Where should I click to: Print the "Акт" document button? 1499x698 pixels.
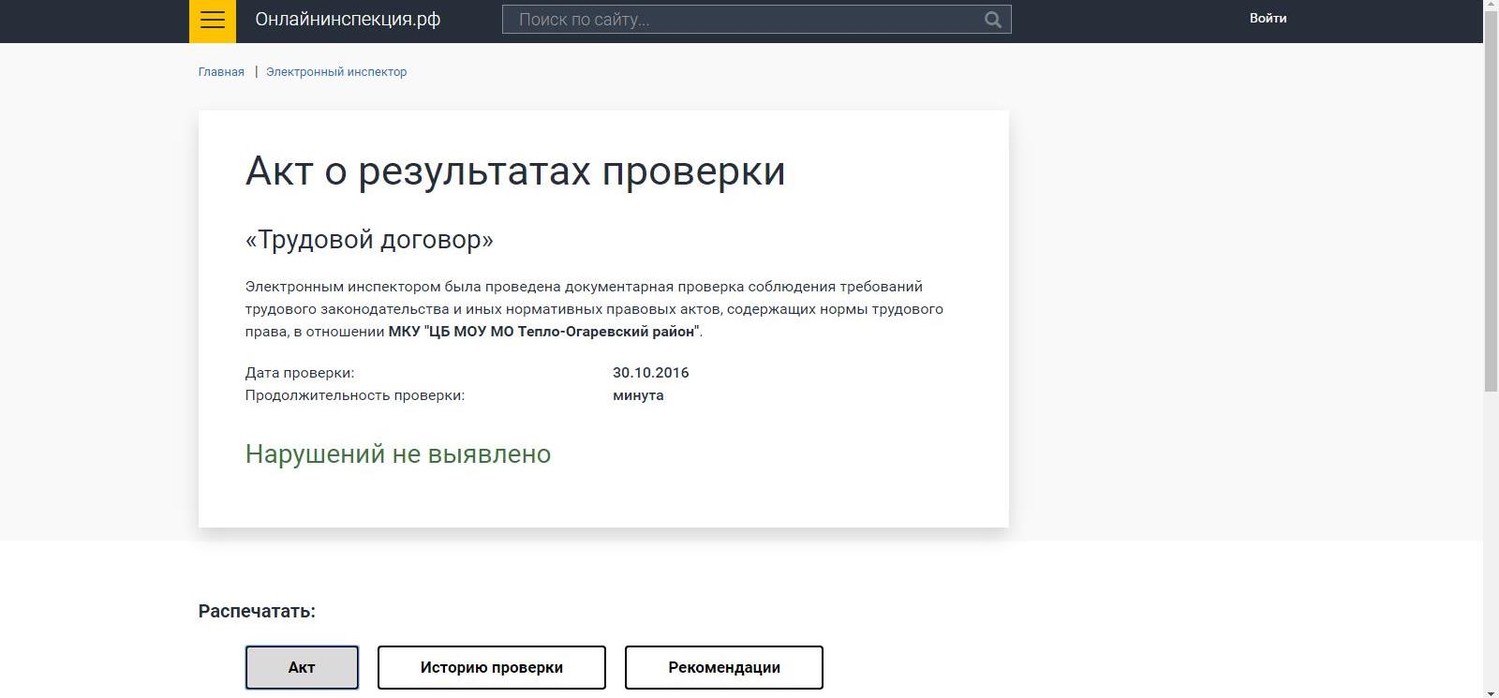(302, 667)
